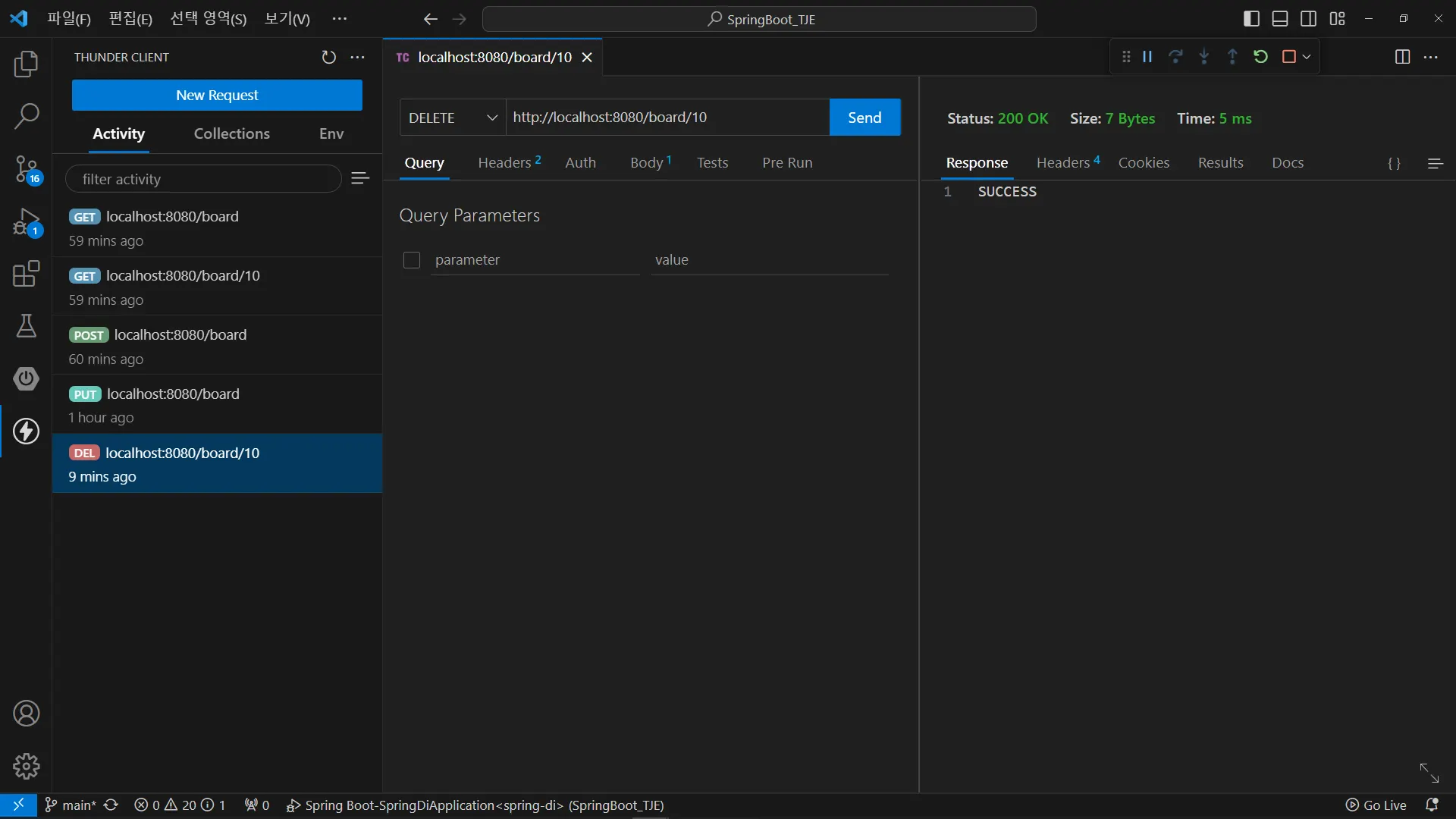Open the Extensions view icon
This screenshot has height=819, width=1456.
[x=26, y=274]
